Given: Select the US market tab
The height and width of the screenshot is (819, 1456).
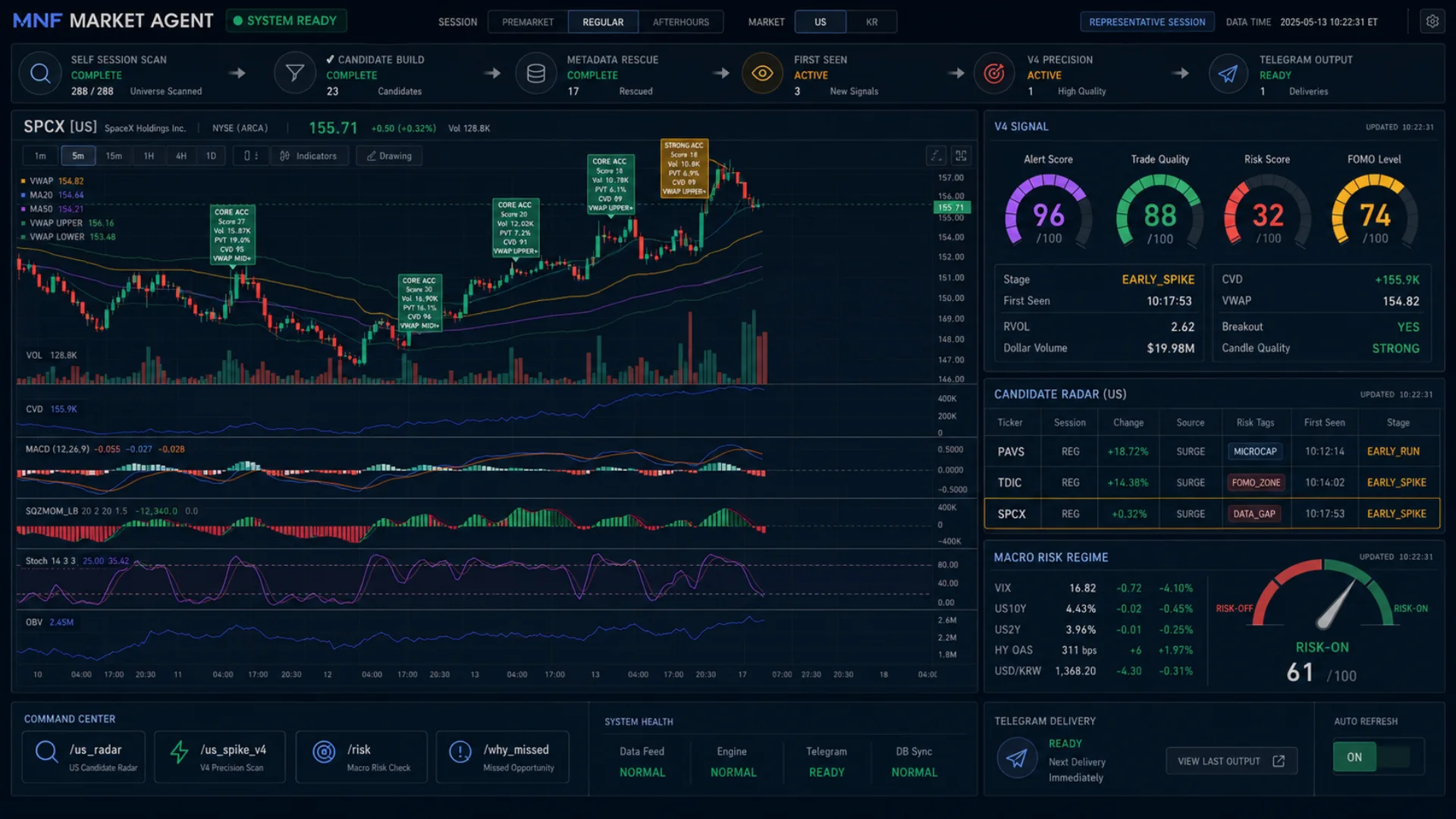Looking at the screenshot, I should (x=821, y=22).
